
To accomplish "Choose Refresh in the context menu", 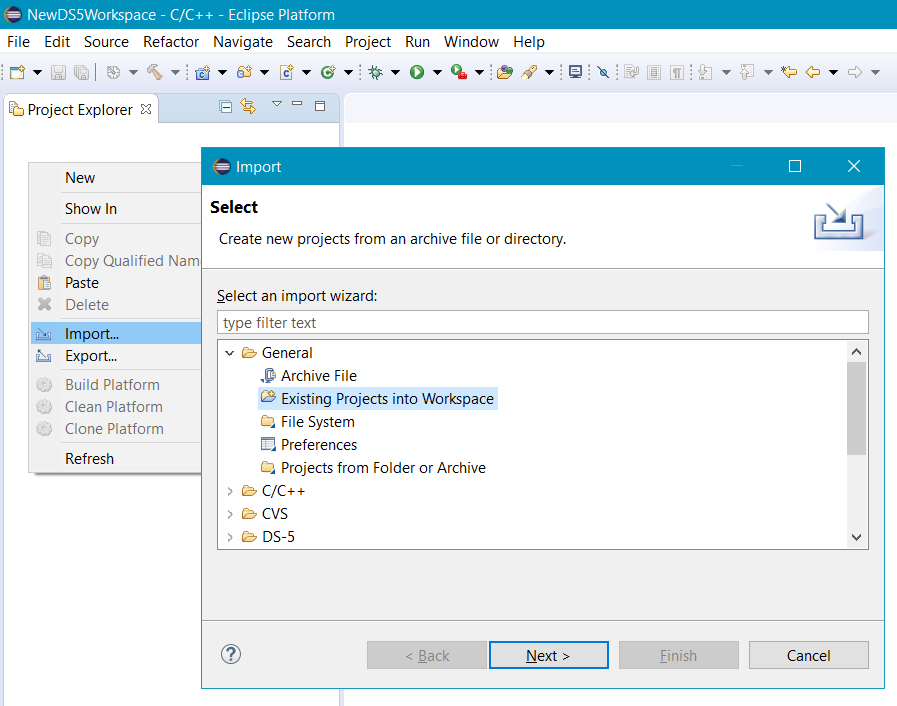I will click(x=116, y=459).
